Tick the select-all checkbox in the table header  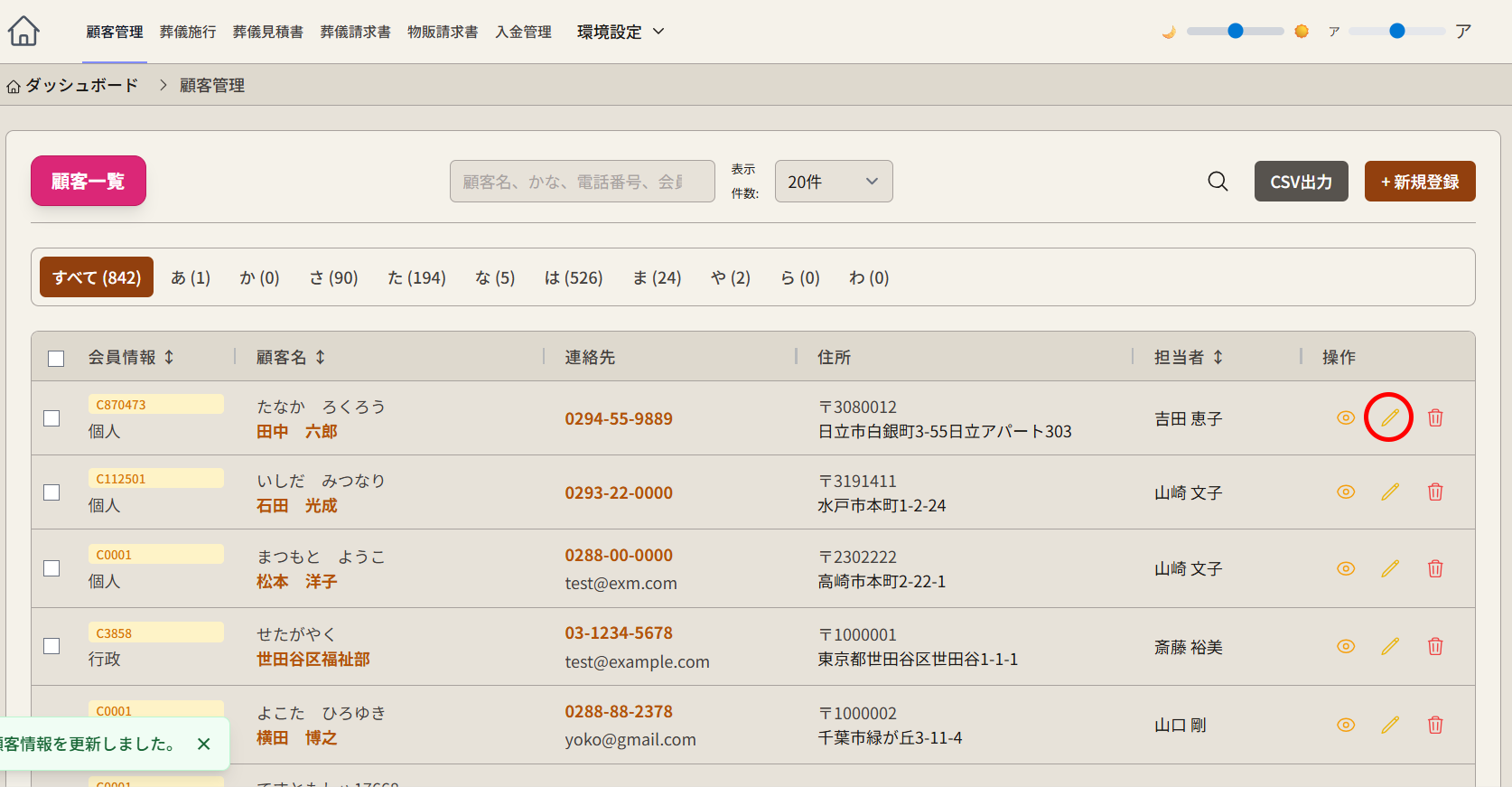click(56, 359)
